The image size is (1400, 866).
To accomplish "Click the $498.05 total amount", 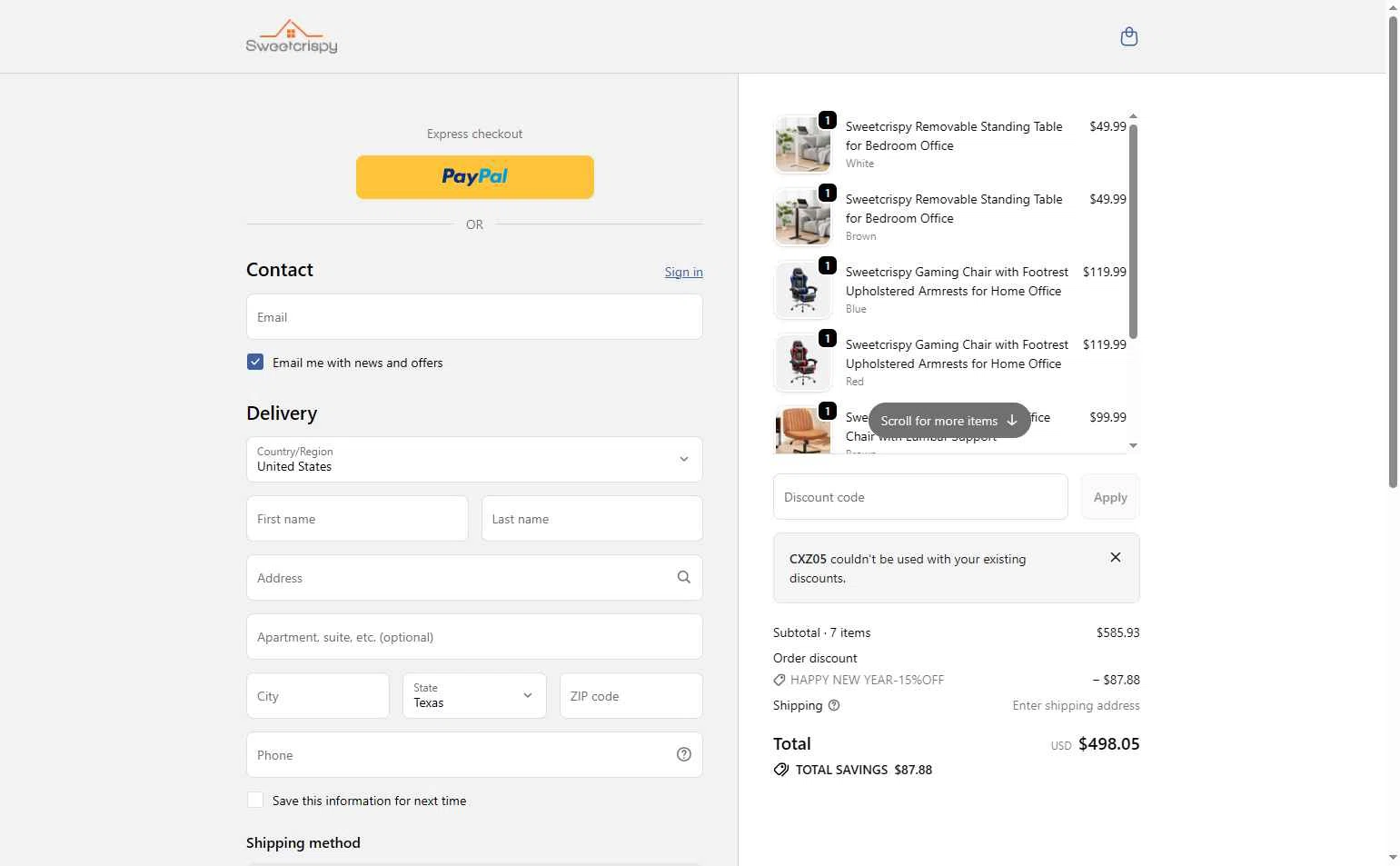I will pos(1108,743).
